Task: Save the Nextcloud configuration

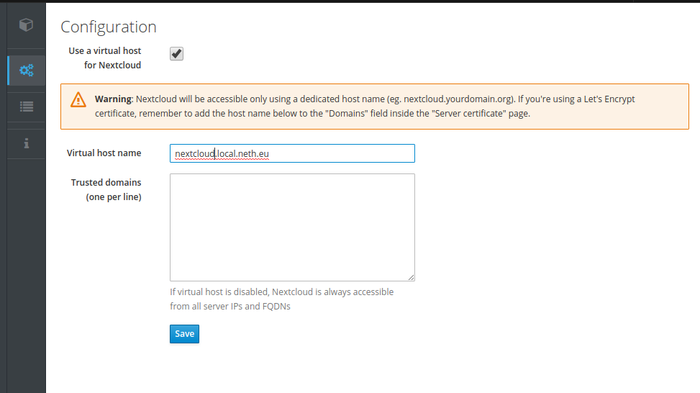Action: [x=184, y=334]
